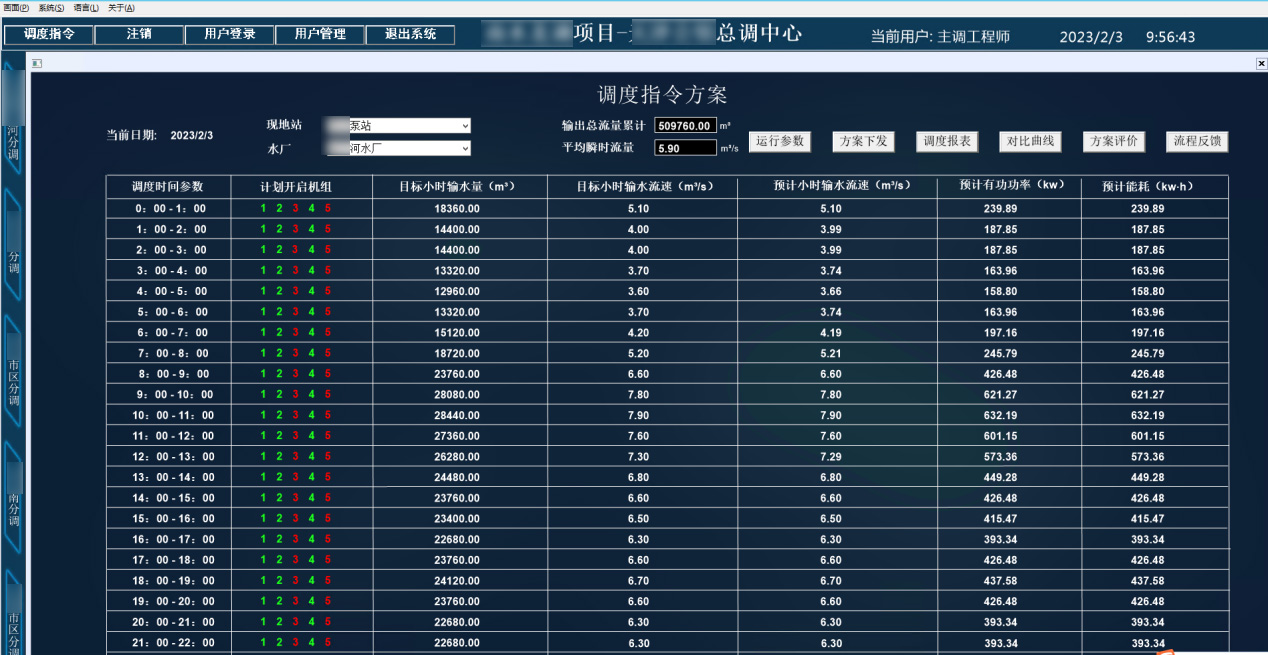Expand the 现地站 station dropdown

[465, 126]
